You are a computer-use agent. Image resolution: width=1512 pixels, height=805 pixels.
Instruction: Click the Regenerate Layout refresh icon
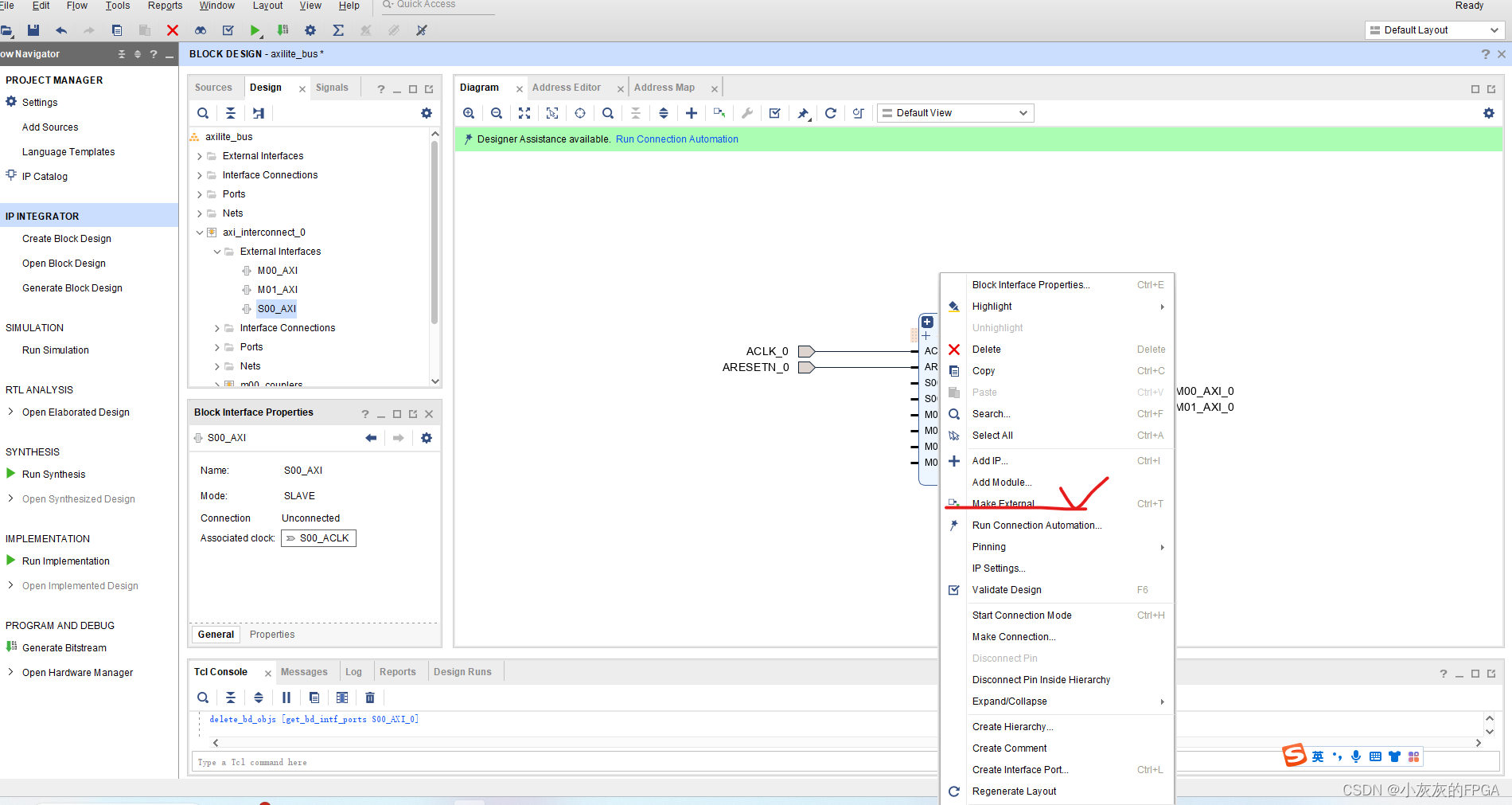click(x=831, y=113)
